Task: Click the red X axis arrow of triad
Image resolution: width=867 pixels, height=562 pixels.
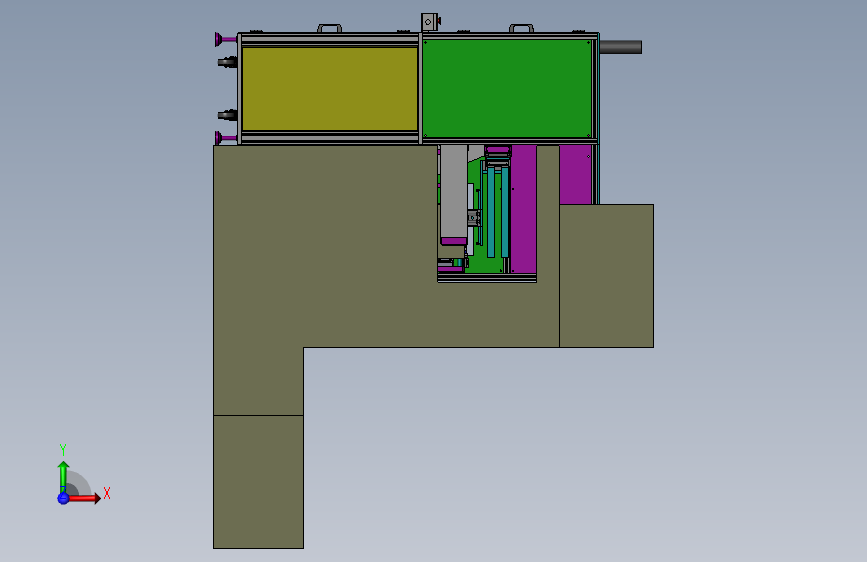Action: [x=85, y=498]
